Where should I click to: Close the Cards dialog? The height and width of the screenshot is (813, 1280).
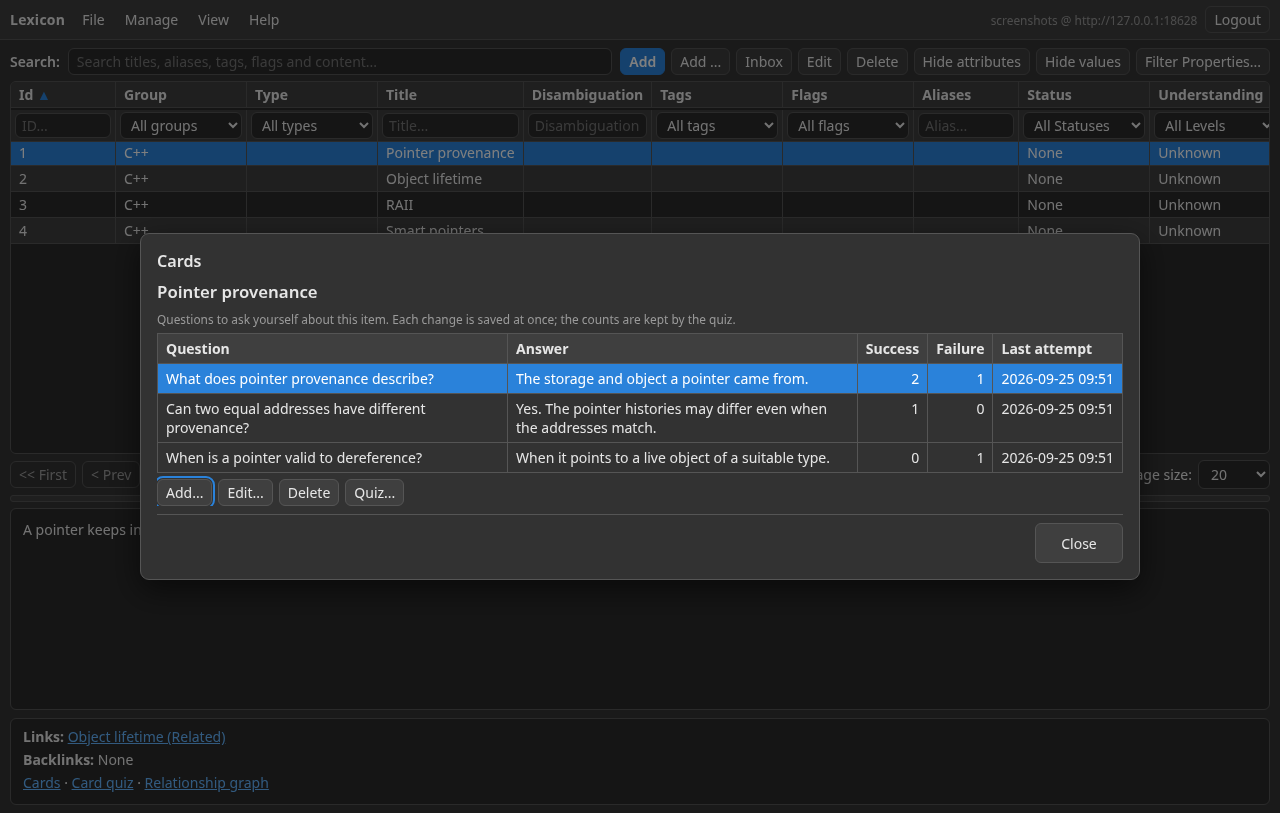point(1079,543)
